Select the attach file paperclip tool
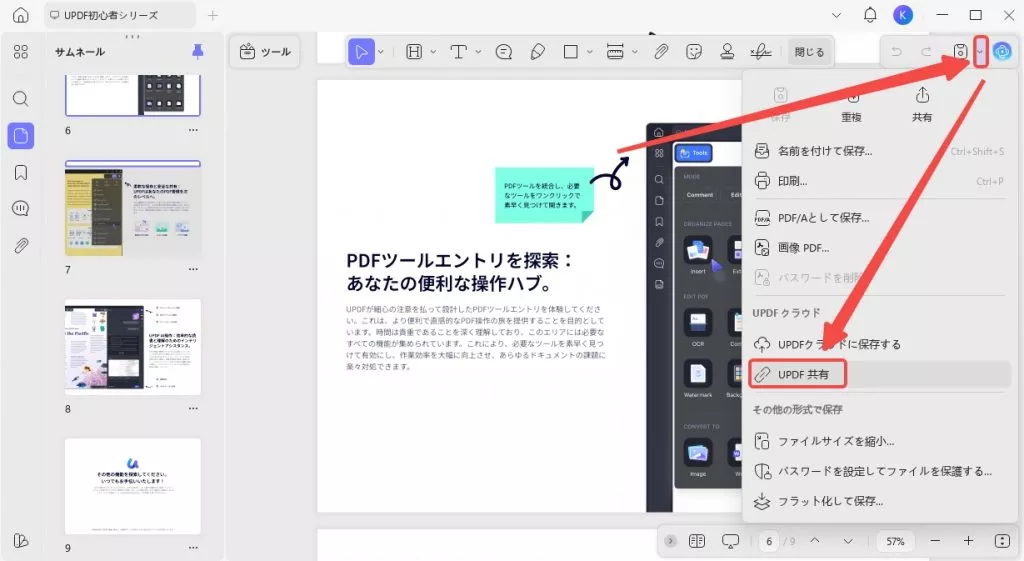Viewport: 1024px width, 561px height. click(661, 52)
